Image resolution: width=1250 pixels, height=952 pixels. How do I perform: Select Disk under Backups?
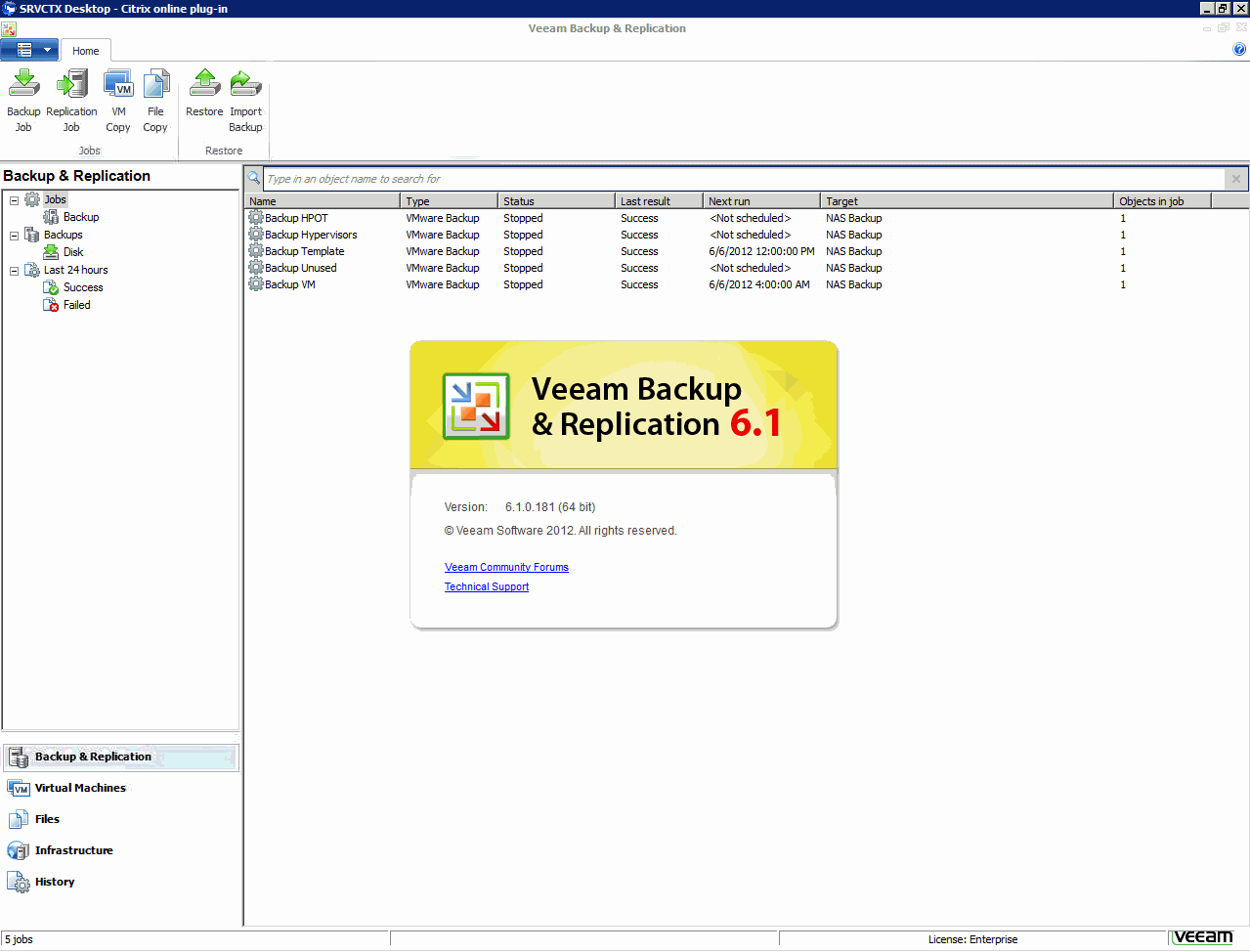[73, 252]
